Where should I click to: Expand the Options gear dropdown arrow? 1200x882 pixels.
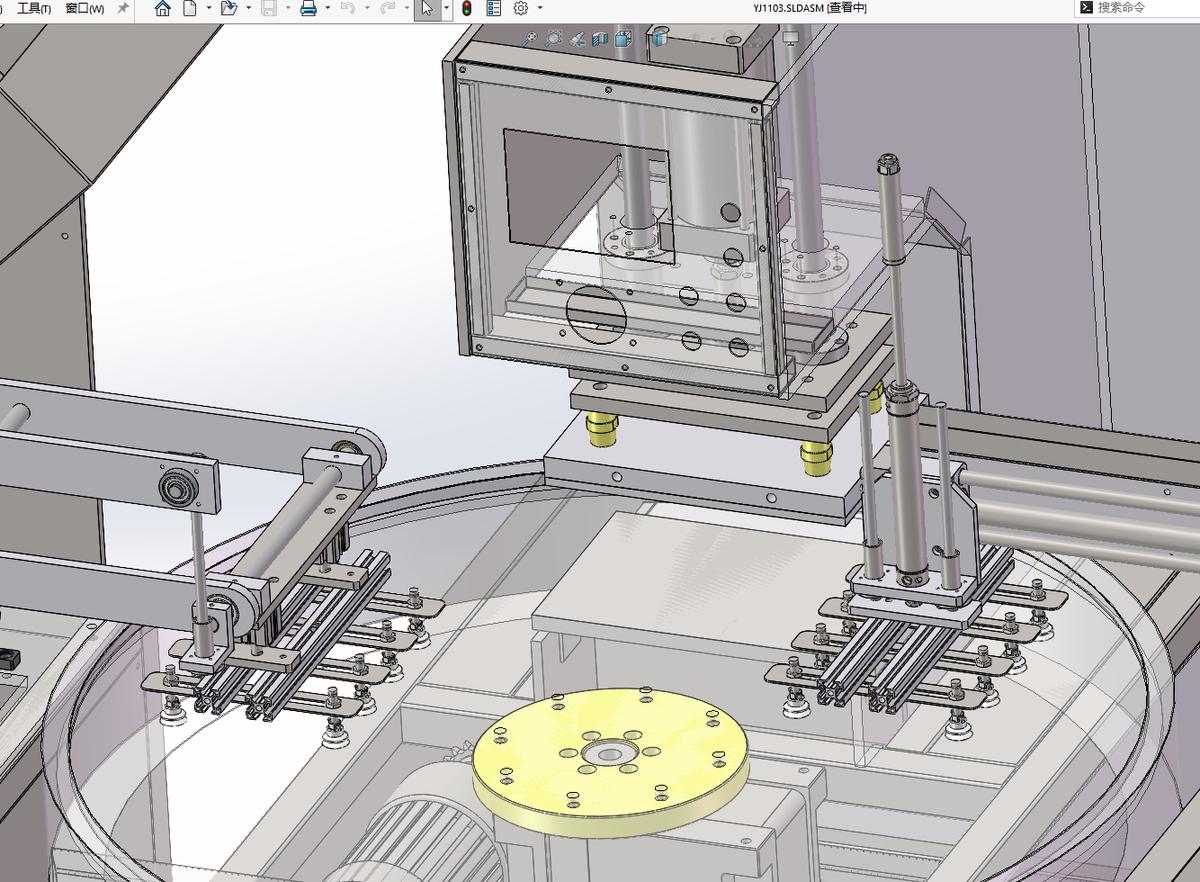pos(540,8)
